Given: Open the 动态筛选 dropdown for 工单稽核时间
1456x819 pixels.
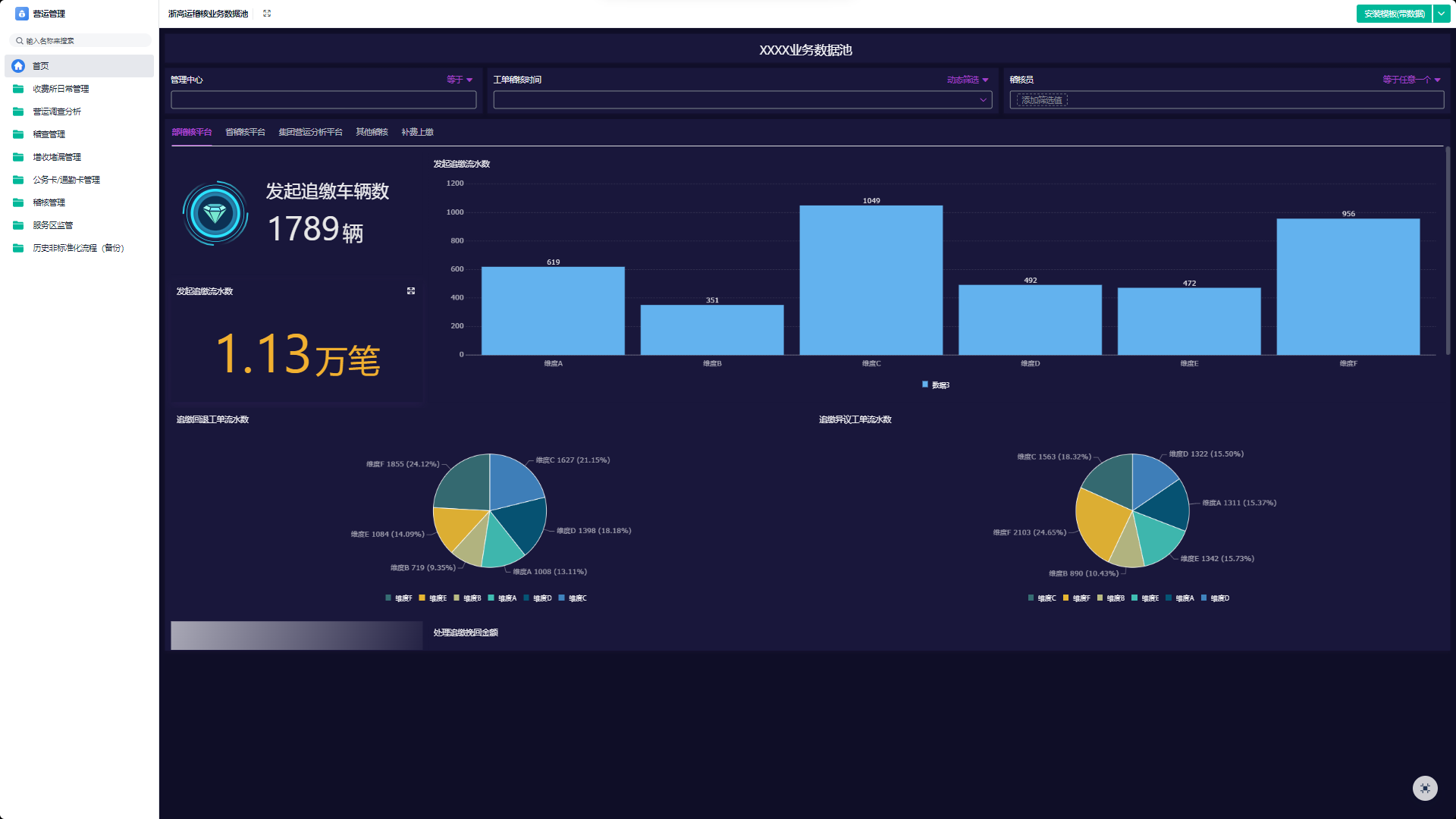Looking at the screenshot, I should pyautogui.click(x=968, y=80).
